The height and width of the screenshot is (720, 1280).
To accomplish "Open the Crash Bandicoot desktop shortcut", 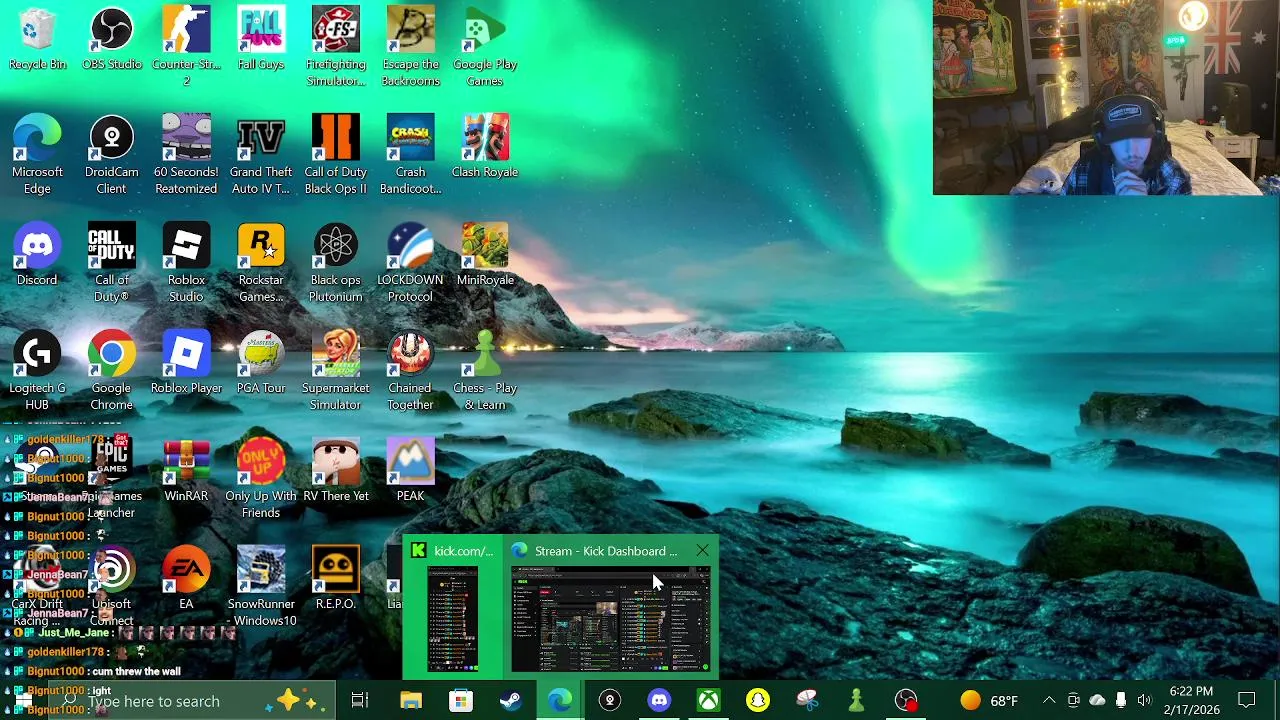I will pos(410,154).
